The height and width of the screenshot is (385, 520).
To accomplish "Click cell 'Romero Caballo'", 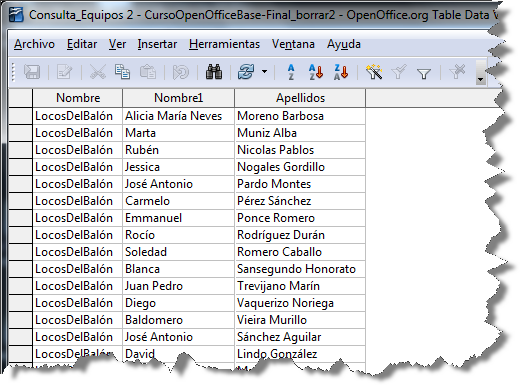I will point(300,252).
